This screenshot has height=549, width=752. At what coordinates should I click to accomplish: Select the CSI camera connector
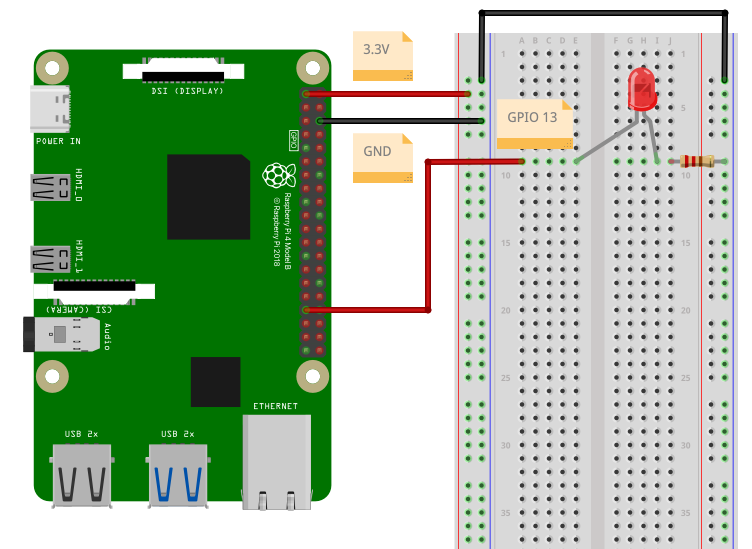pyautogui.click(x=94, y=291)
